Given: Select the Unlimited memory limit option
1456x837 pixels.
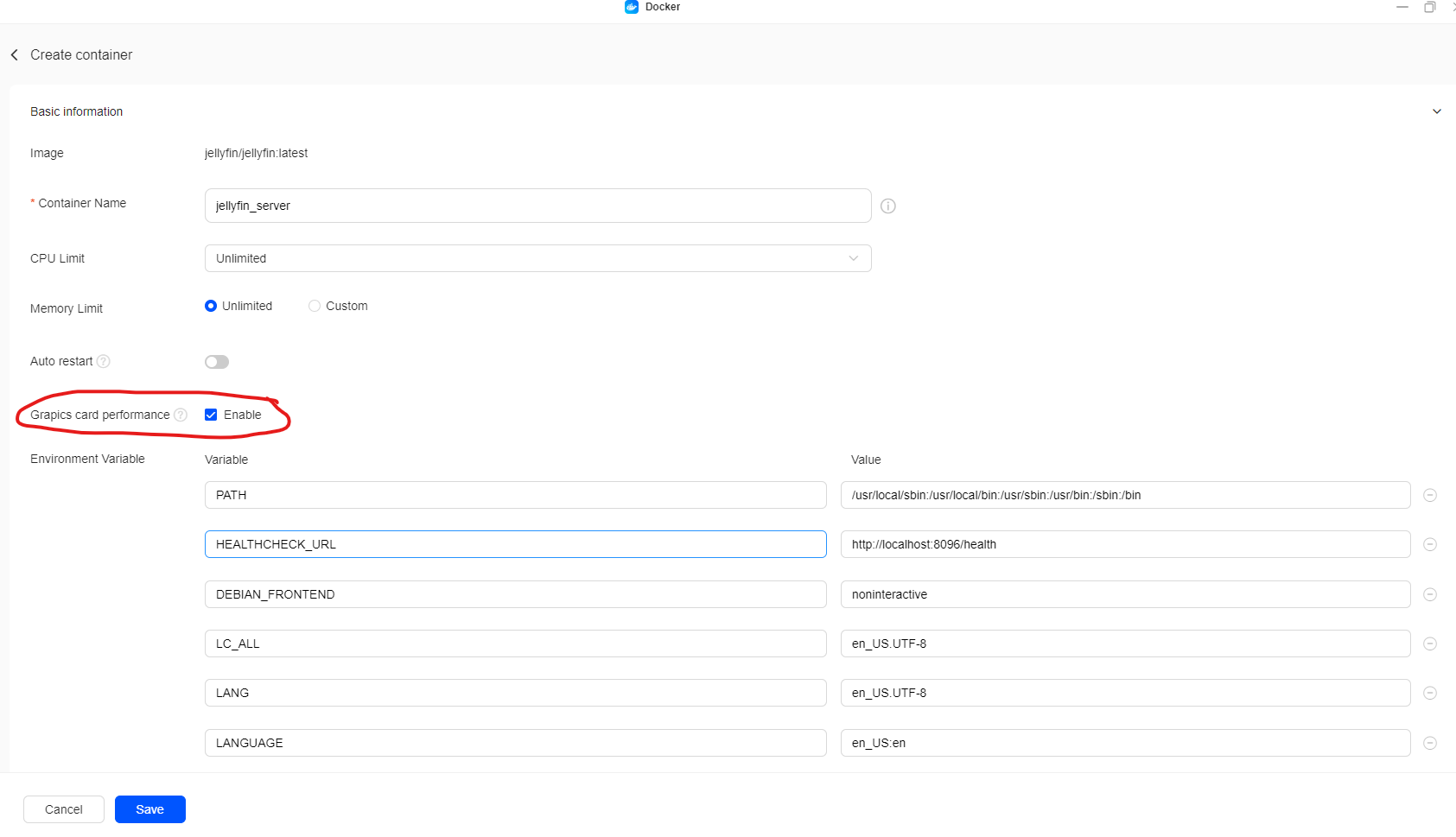Looking at the screenshot, I should click(x=211, y=306).
